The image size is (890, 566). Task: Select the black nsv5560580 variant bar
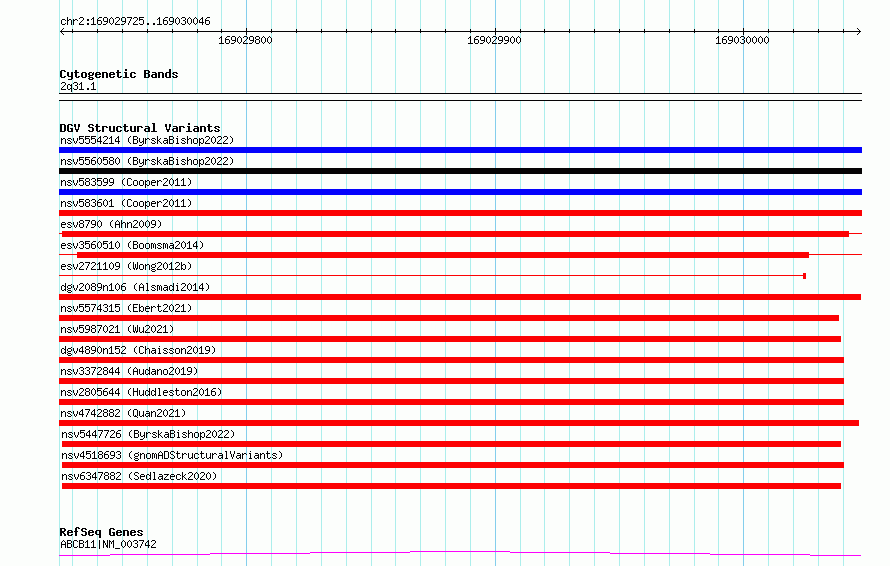460,171
